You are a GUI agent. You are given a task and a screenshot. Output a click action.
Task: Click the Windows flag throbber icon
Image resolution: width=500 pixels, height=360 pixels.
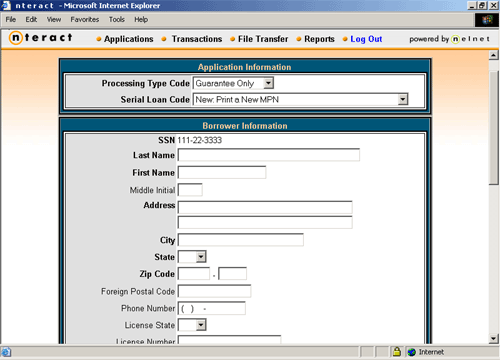coord(487,20)
